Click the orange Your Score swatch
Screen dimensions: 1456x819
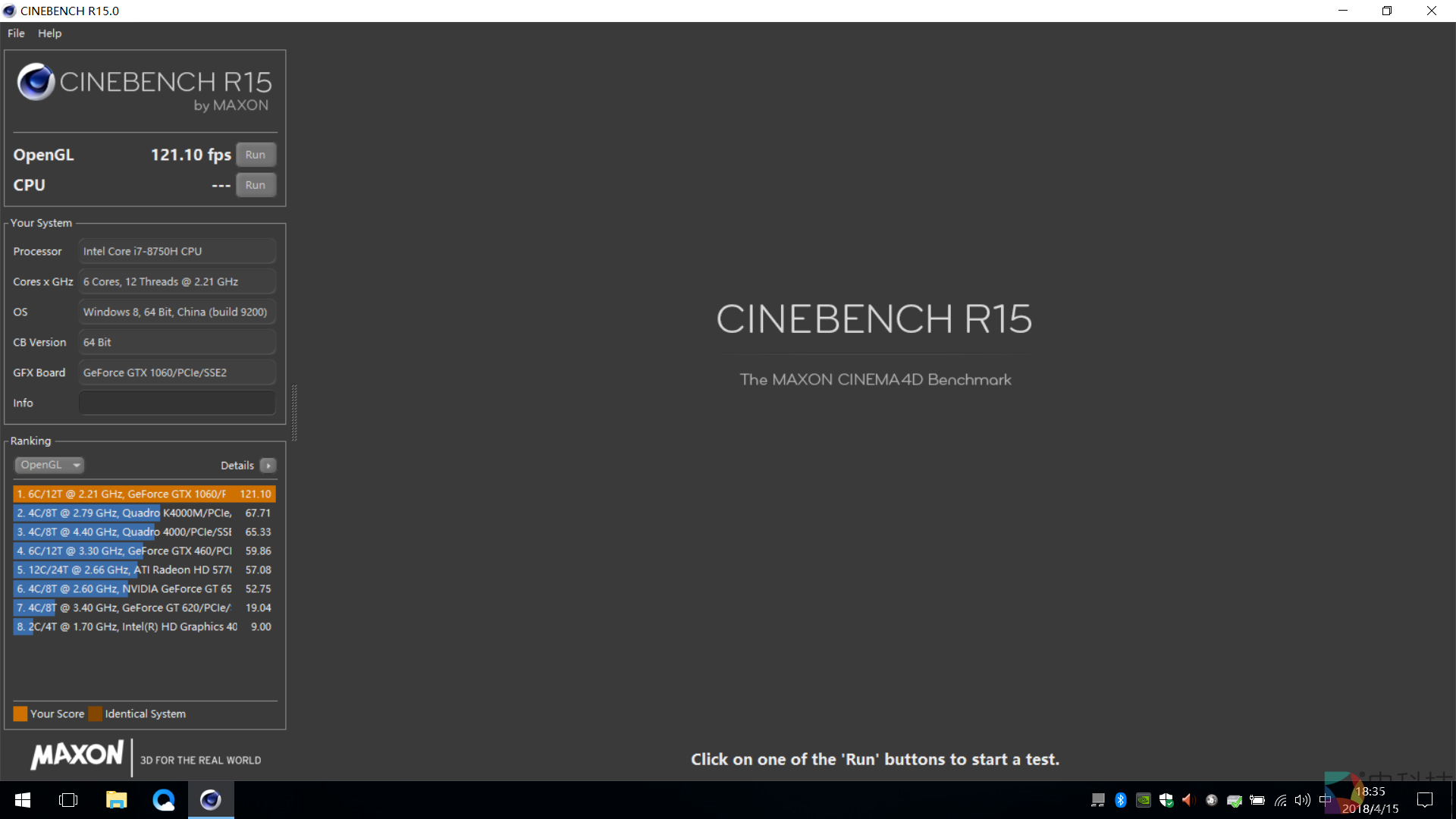(x=20, y=714)
